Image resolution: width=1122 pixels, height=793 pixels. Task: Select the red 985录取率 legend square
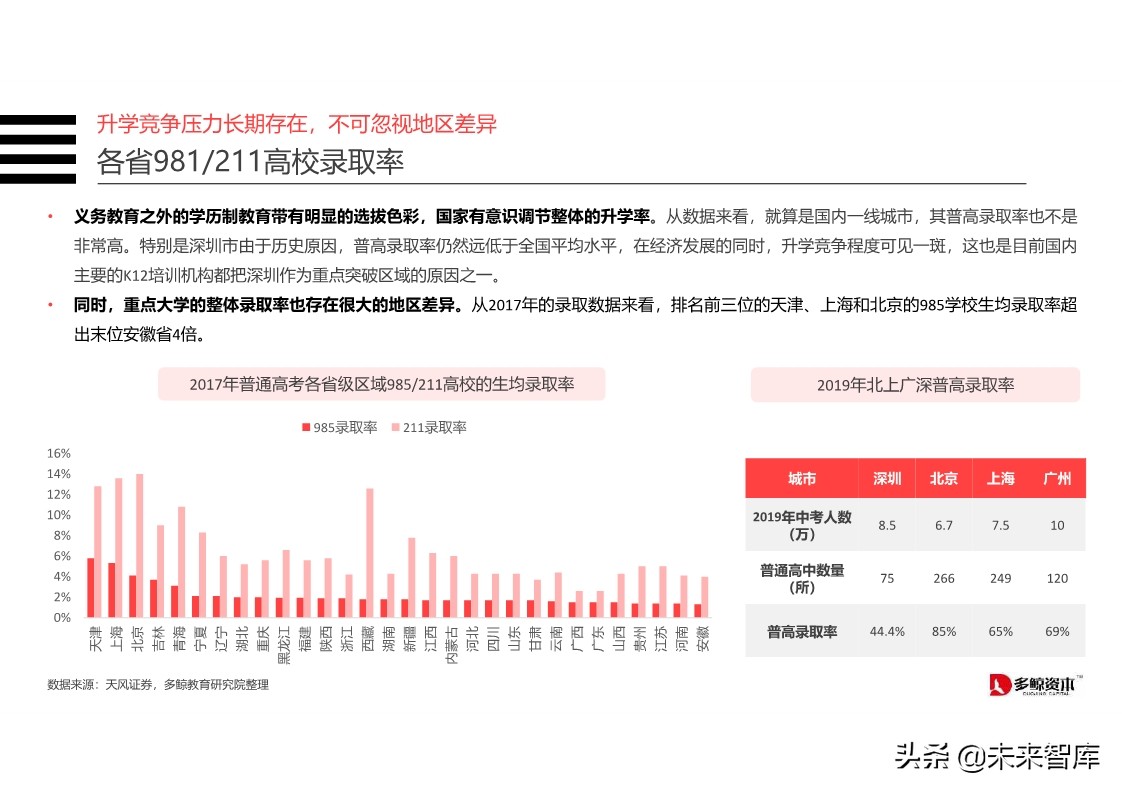(304, 427)
